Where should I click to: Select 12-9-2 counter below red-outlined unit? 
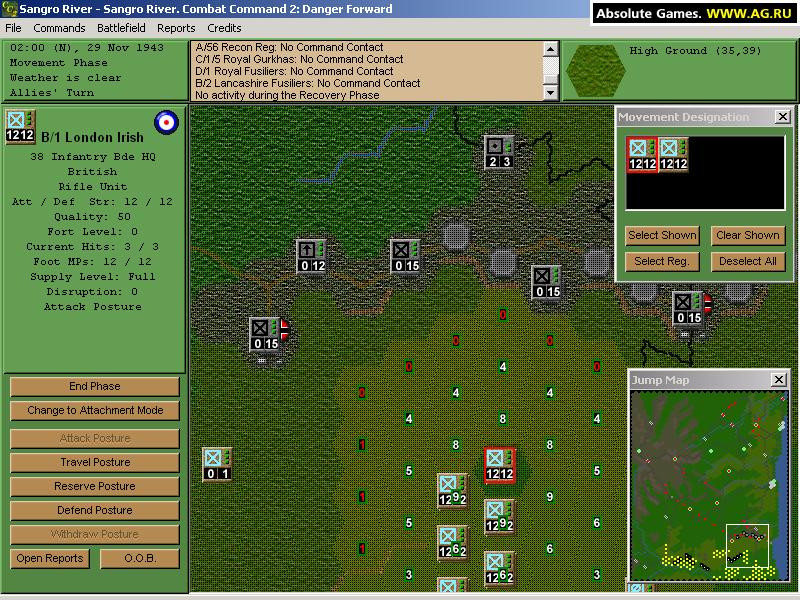click(x=499, y=517)
